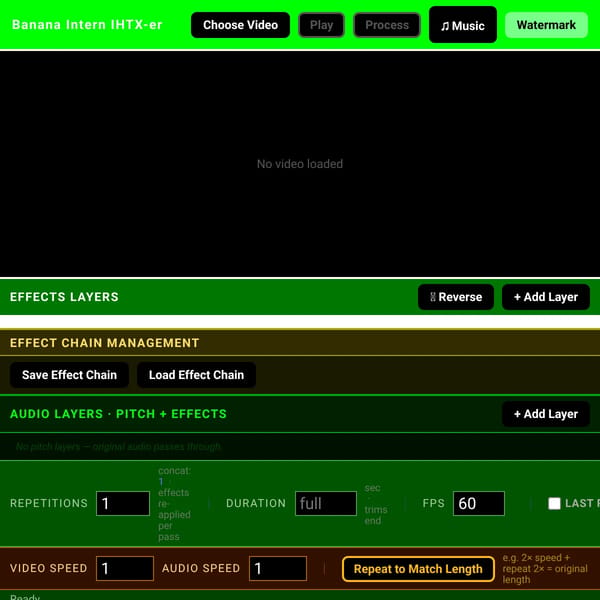Screen dimensions: 600x600
Task: Click the Ready status text
Action: (25, 597)
